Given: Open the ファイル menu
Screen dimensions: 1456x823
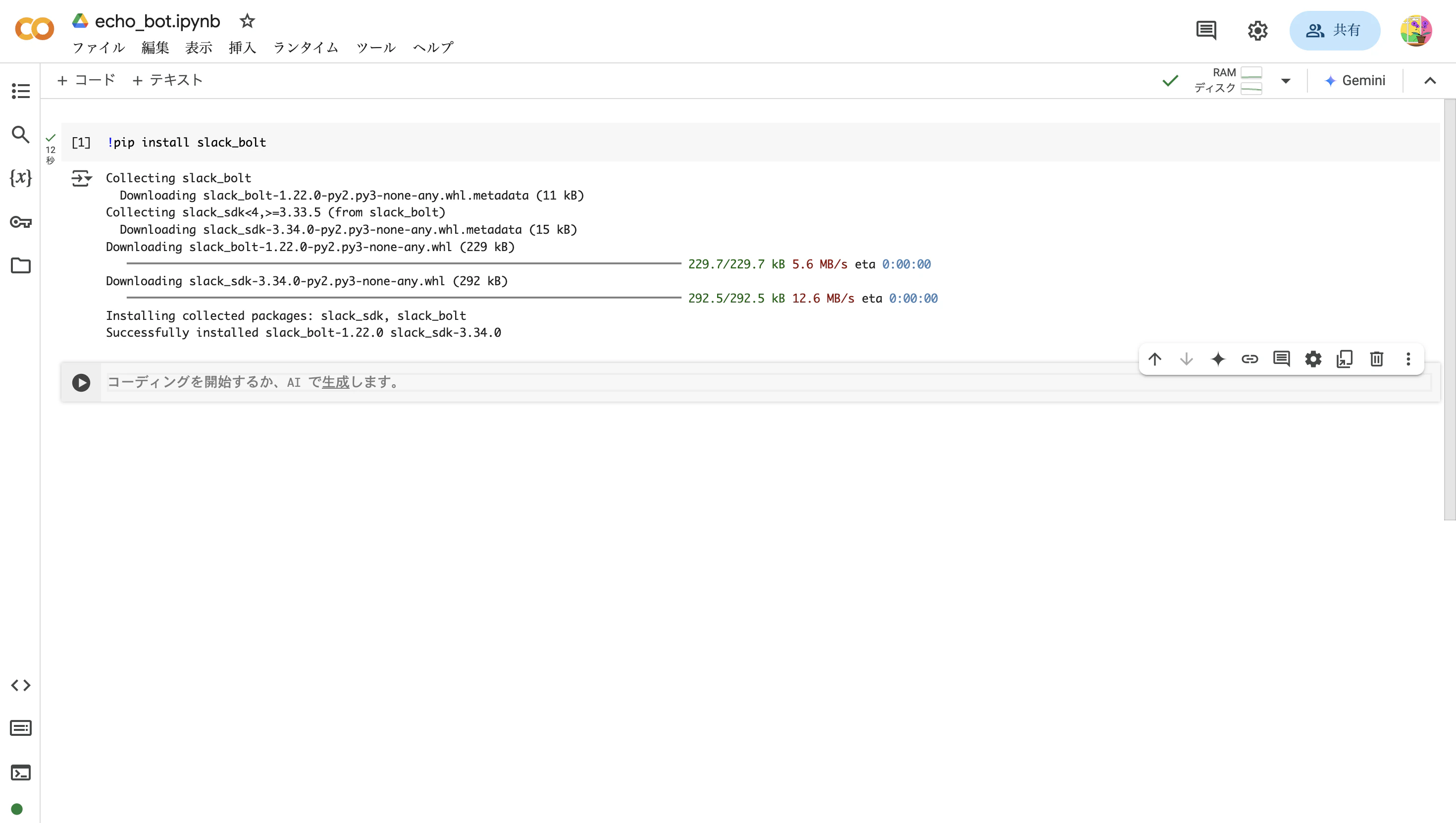Looking at the screenshot, I should point(99,48).
